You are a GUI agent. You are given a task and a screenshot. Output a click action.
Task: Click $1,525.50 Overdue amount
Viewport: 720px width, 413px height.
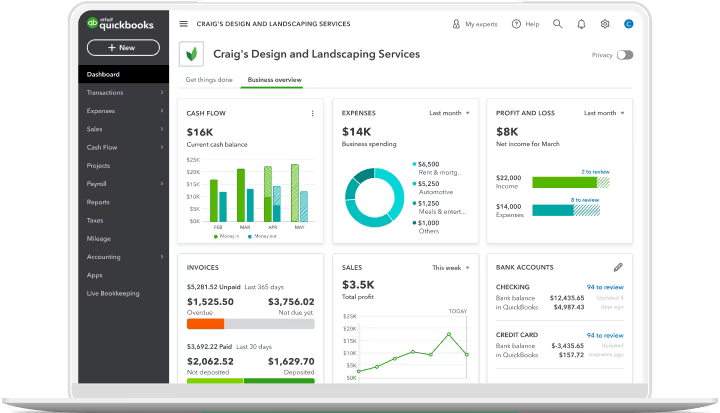(210, 302)
